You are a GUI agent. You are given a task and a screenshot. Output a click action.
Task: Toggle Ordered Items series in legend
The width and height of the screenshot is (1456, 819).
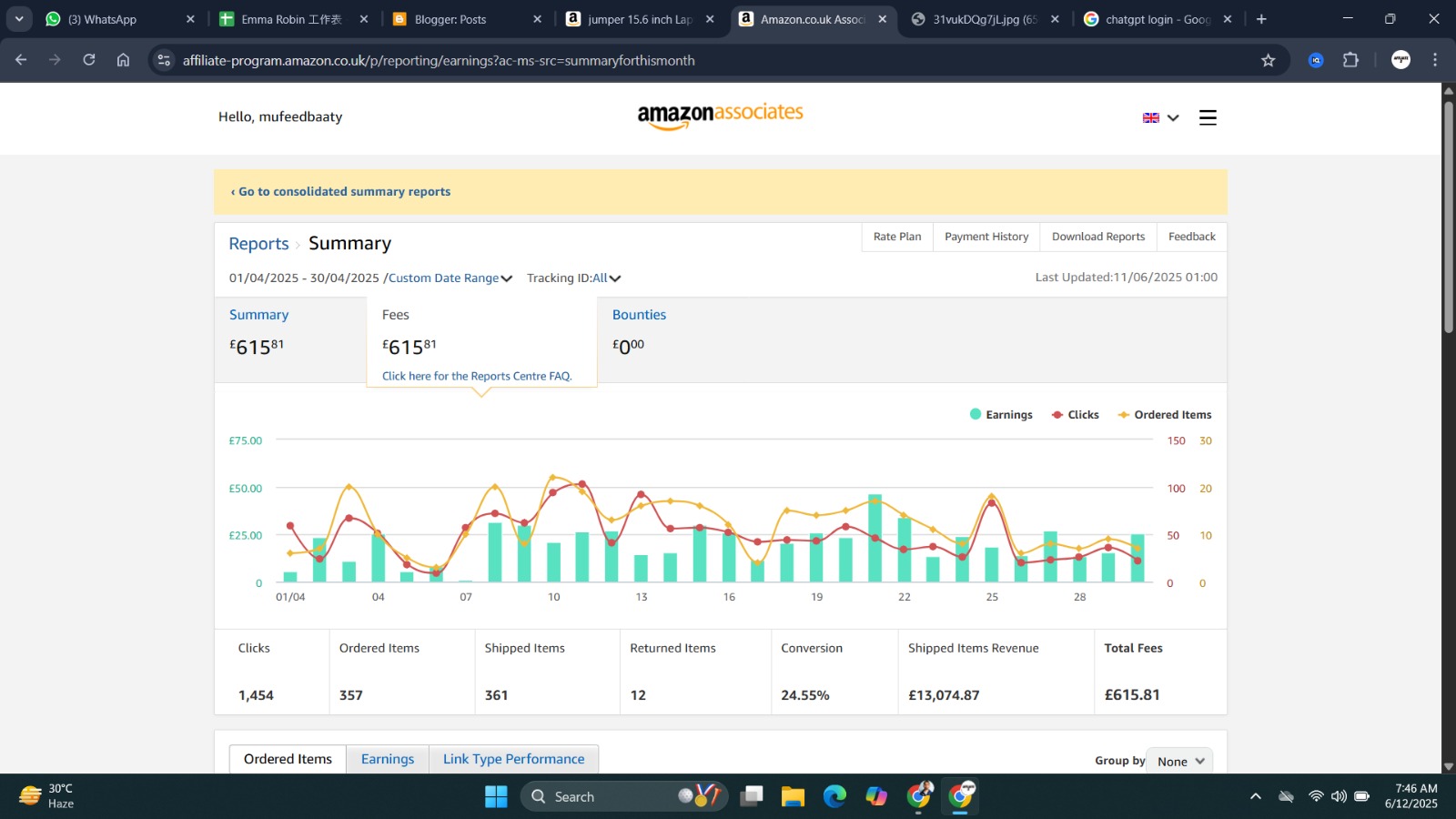pyautogui.click(x=1165, y=415)
